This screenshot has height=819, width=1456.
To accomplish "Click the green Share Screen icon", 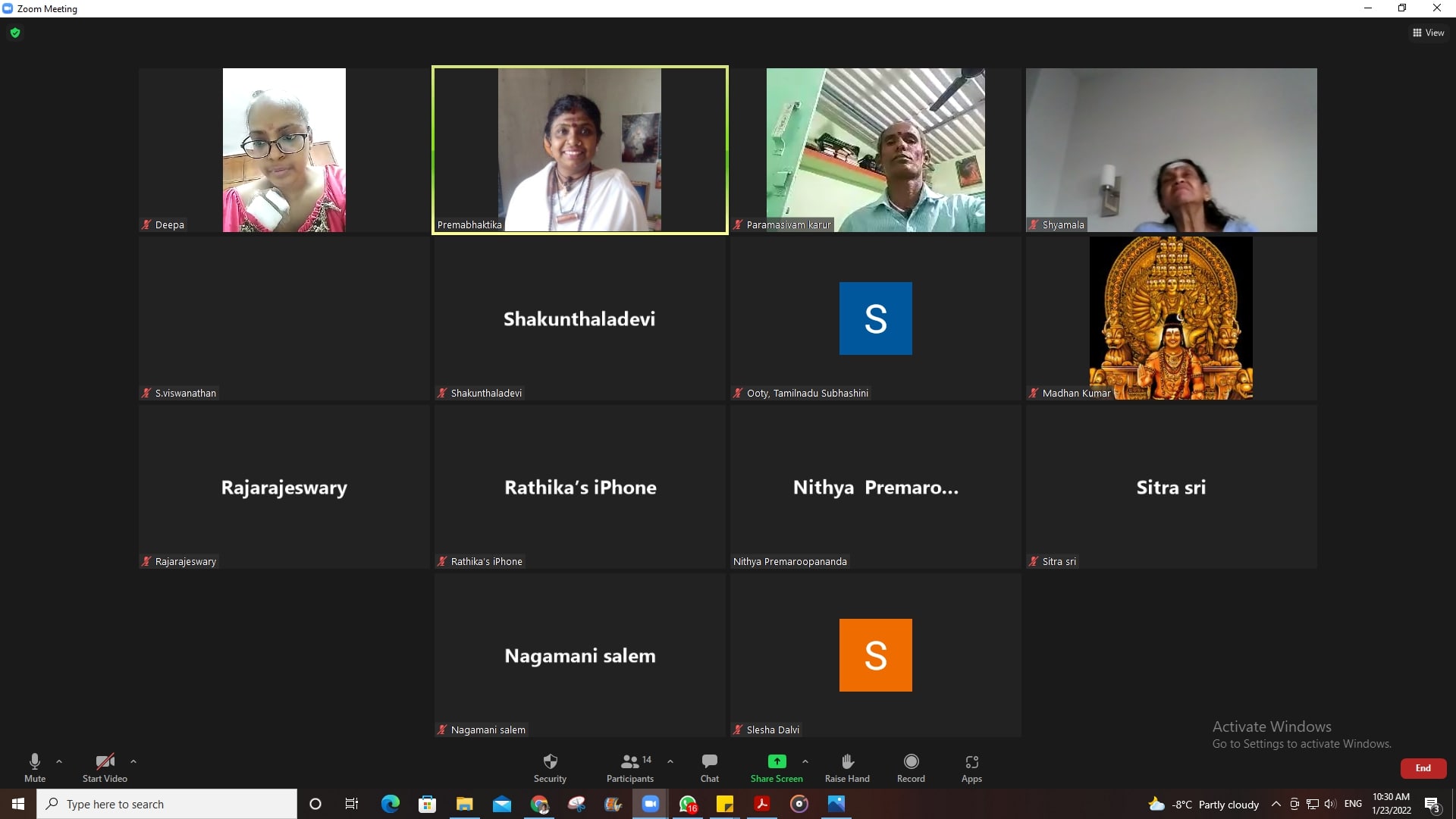I will (777, 761).
